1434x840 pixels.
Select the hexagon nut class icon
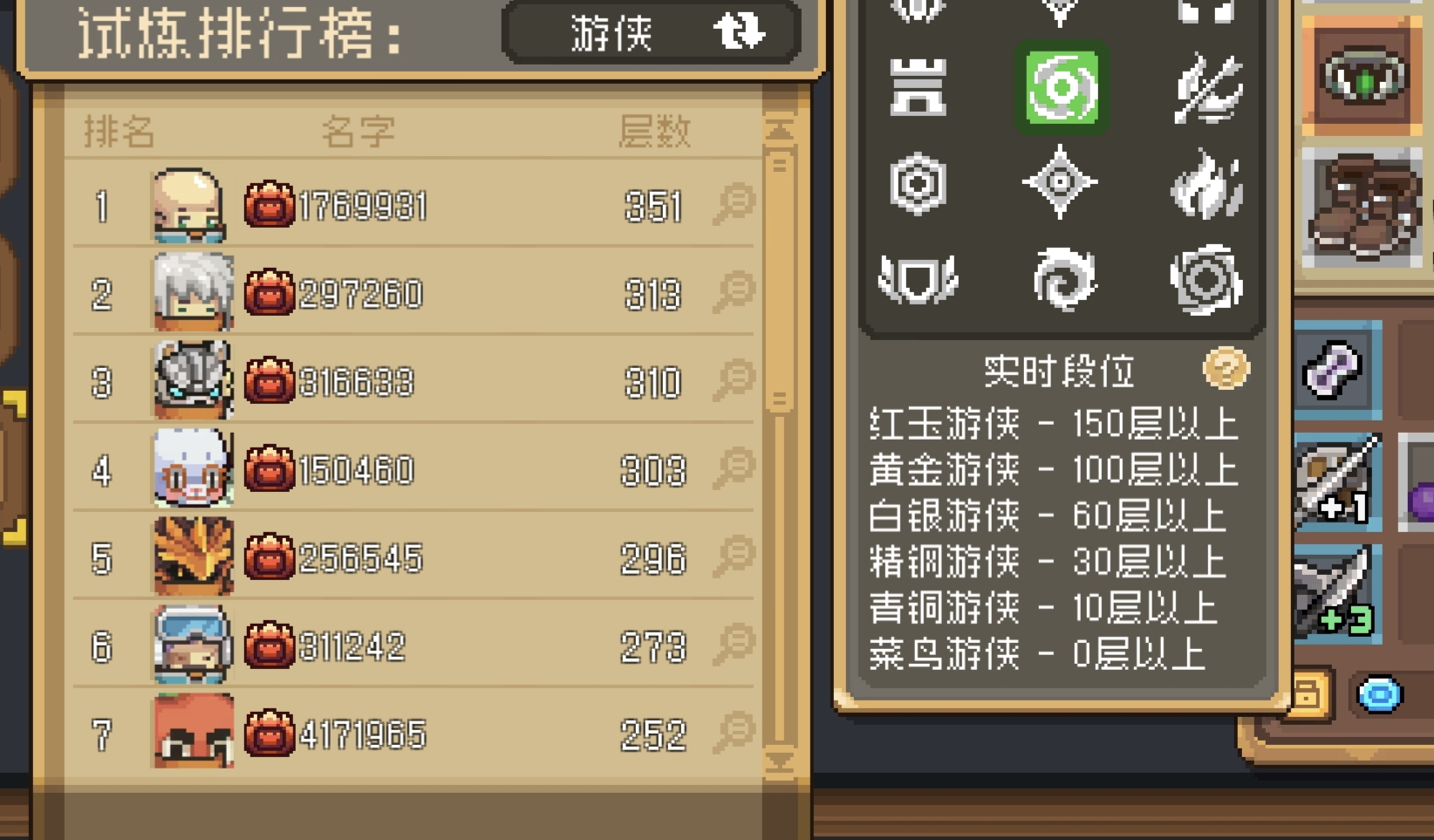point(918,183)
